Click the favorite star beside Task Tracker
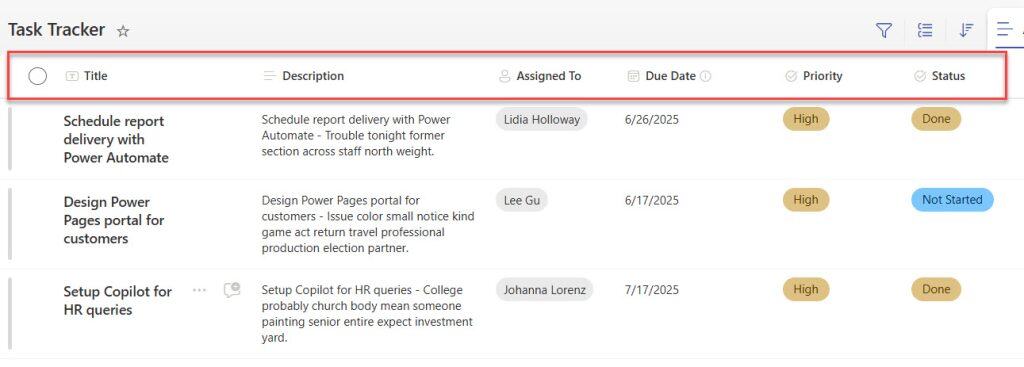Viewport: 1024px width, 367px height. point(123,31)
